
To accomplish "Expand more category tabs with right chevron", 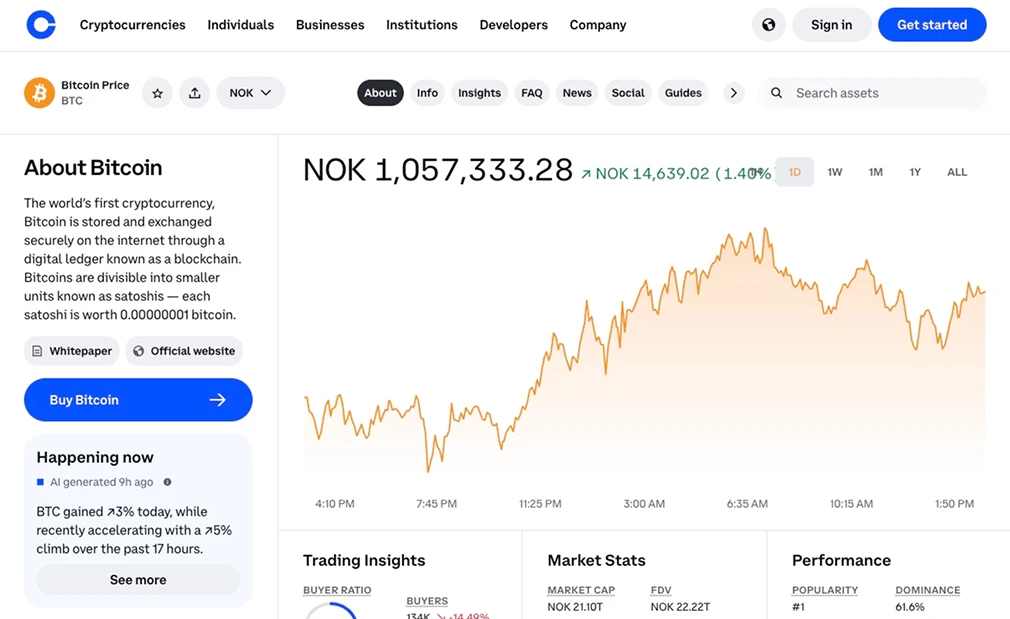I will point(733,92).
